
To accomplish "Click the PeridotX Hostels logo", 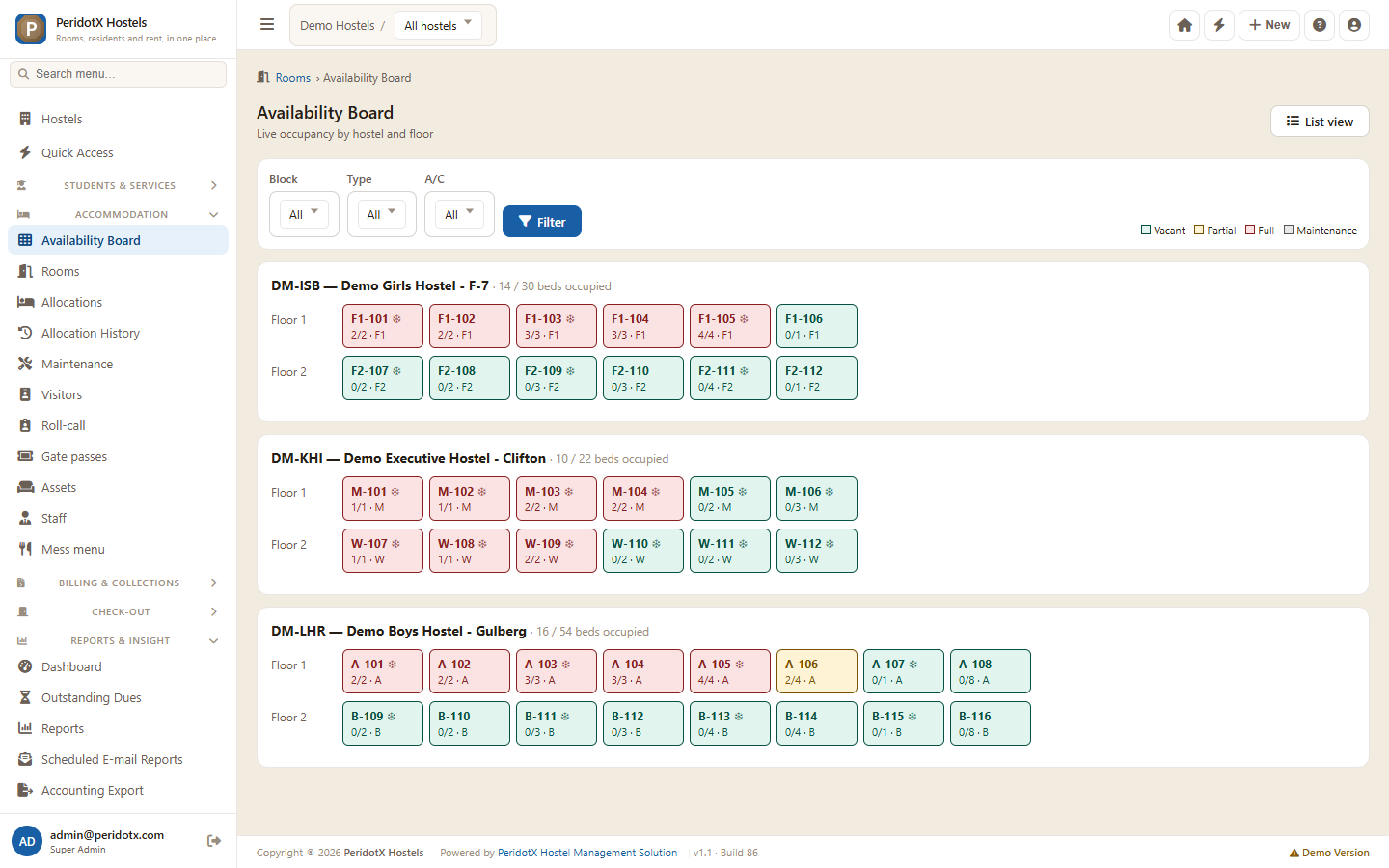I will tap(31, 29).
